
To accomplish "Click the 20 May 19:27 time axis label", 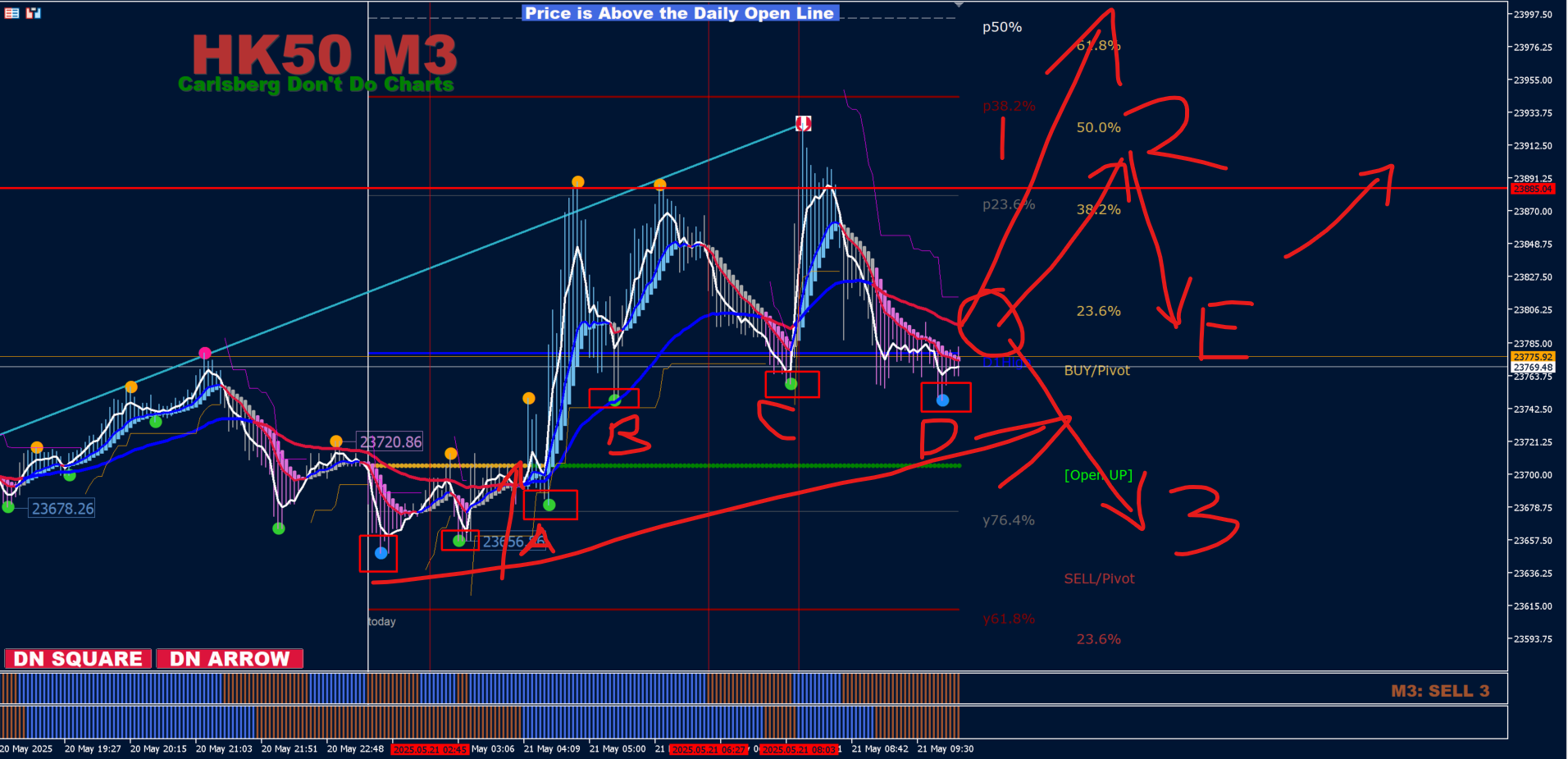I will click(x=93, y=749).
